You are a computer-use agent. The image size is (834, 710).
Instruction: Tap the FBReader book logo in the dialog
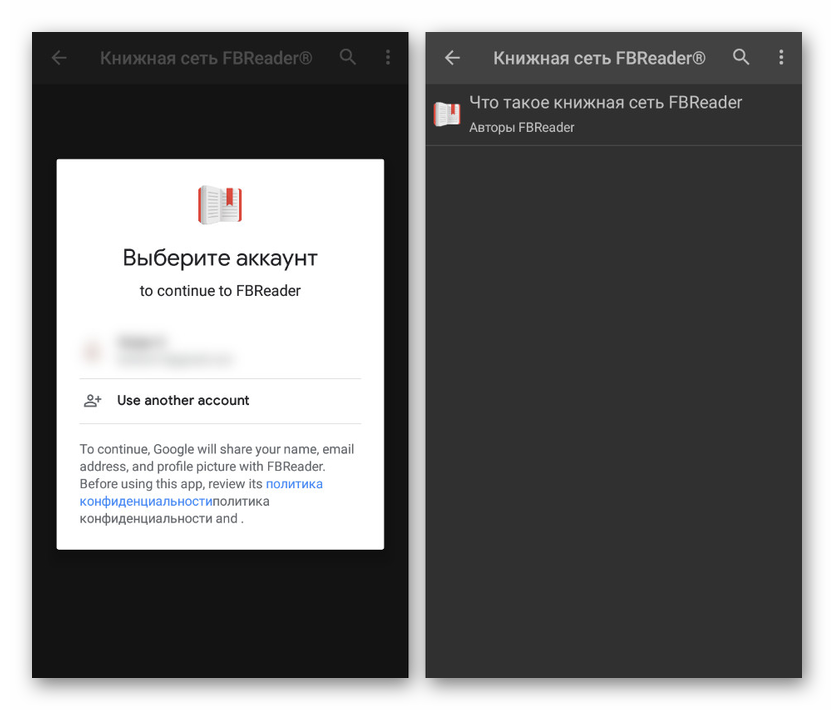[x=220, y=205]
